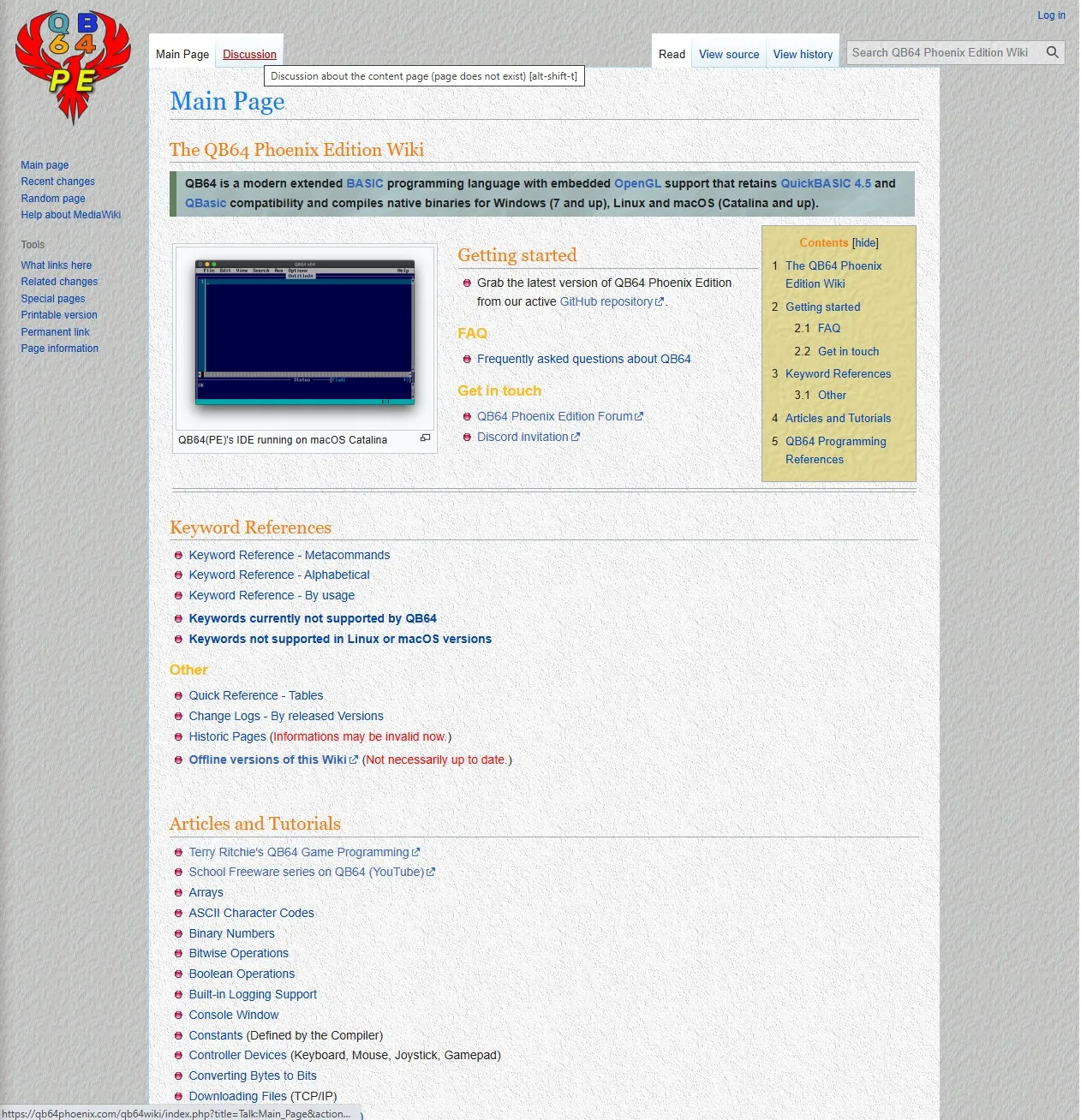1081x1120 pixels.
Task: Open Recent changes in sidebar
Action: coord(58,182)
